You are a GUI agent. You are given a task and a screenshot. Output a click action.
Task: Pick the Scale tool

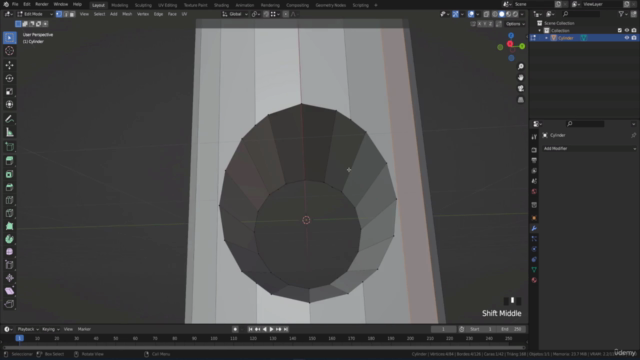click(x=9, y=91)
